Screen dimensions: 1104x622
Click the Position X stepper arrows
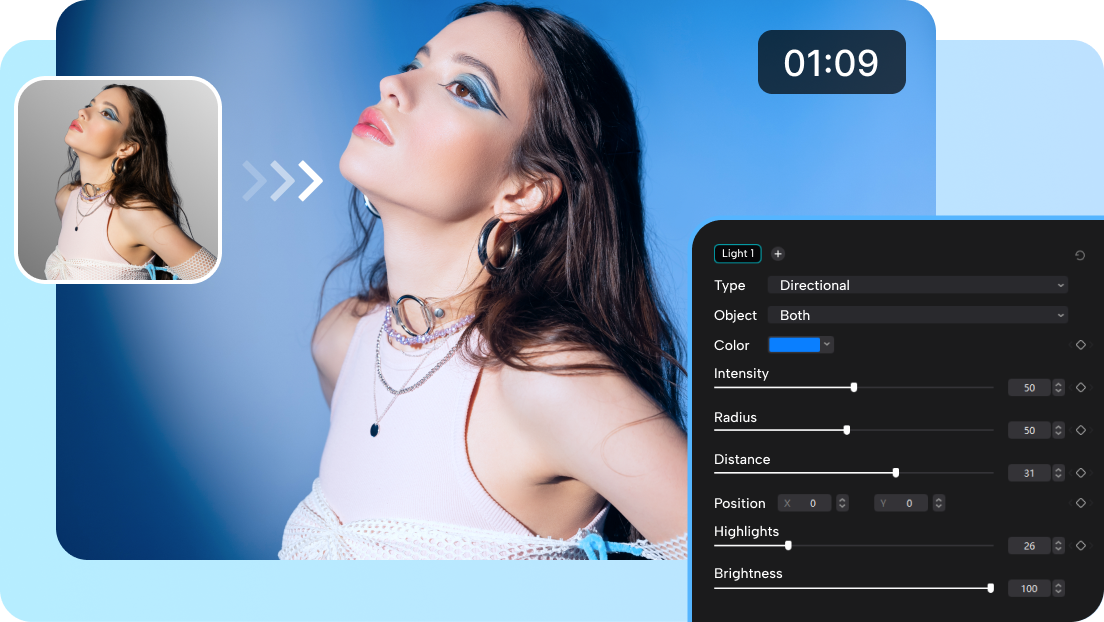[x=842, y=503]
